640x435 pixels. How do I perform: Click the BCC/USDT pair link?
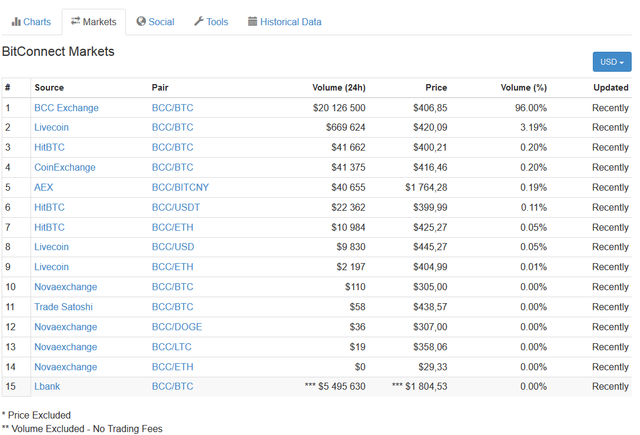pos(176,207)
